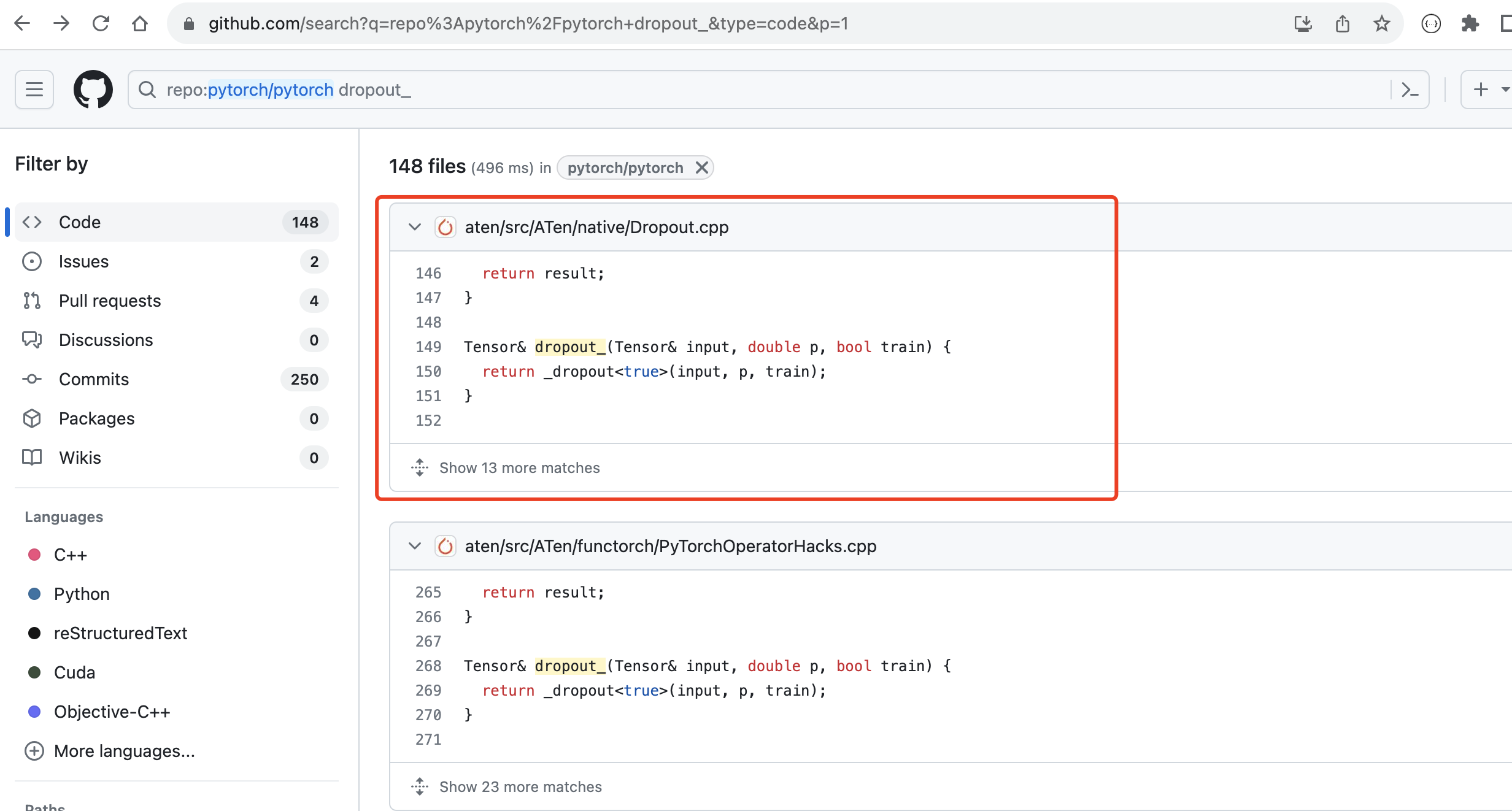Reload the current page
The image size is (1512, 811).
pos(101,23)
